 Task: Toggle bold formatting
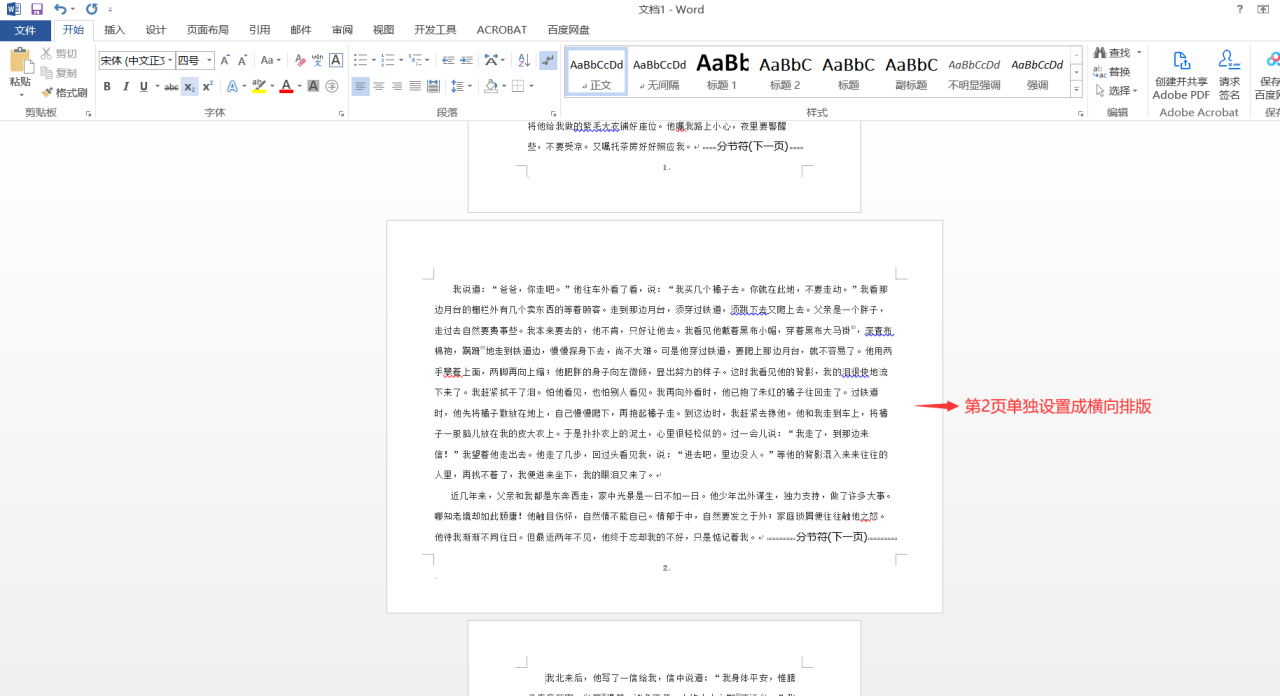107,86
